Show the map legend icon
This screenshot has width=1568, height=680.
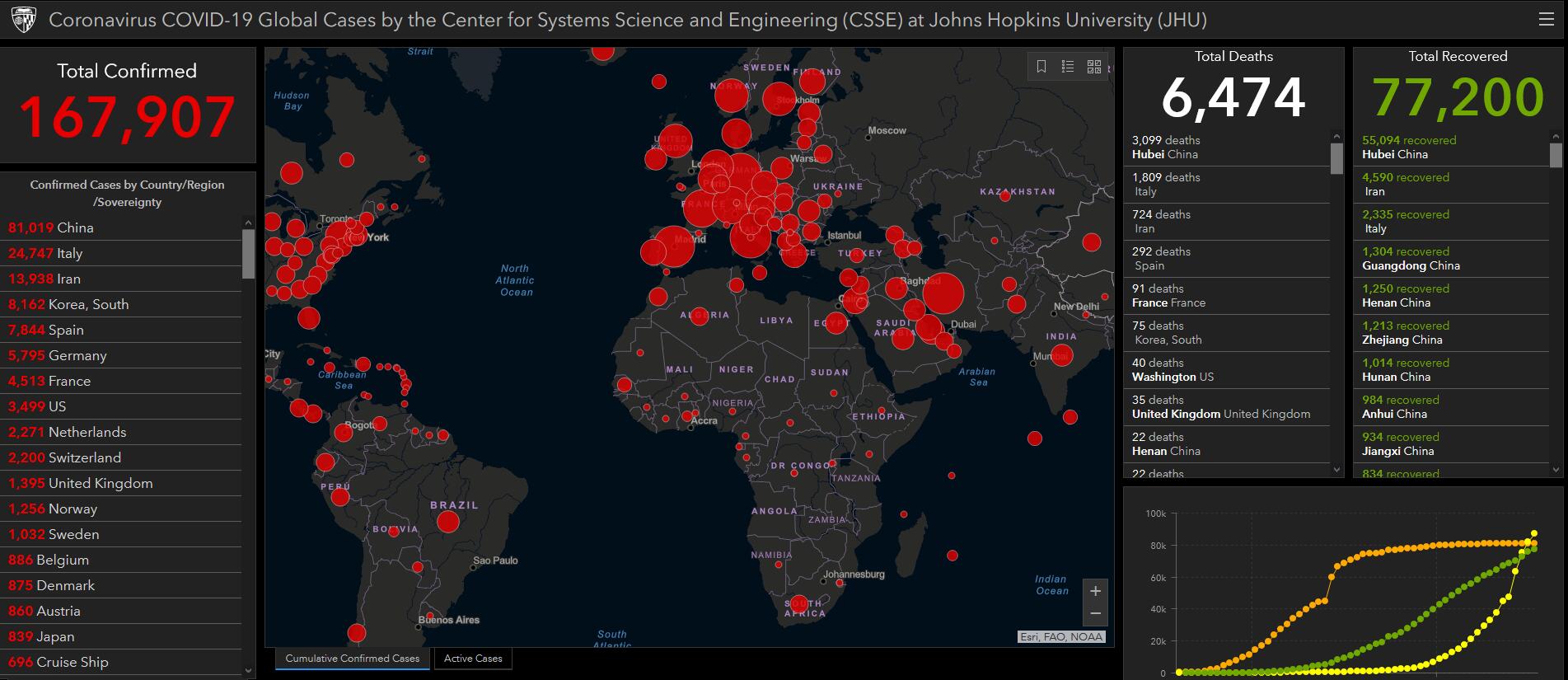(1068, 67)
